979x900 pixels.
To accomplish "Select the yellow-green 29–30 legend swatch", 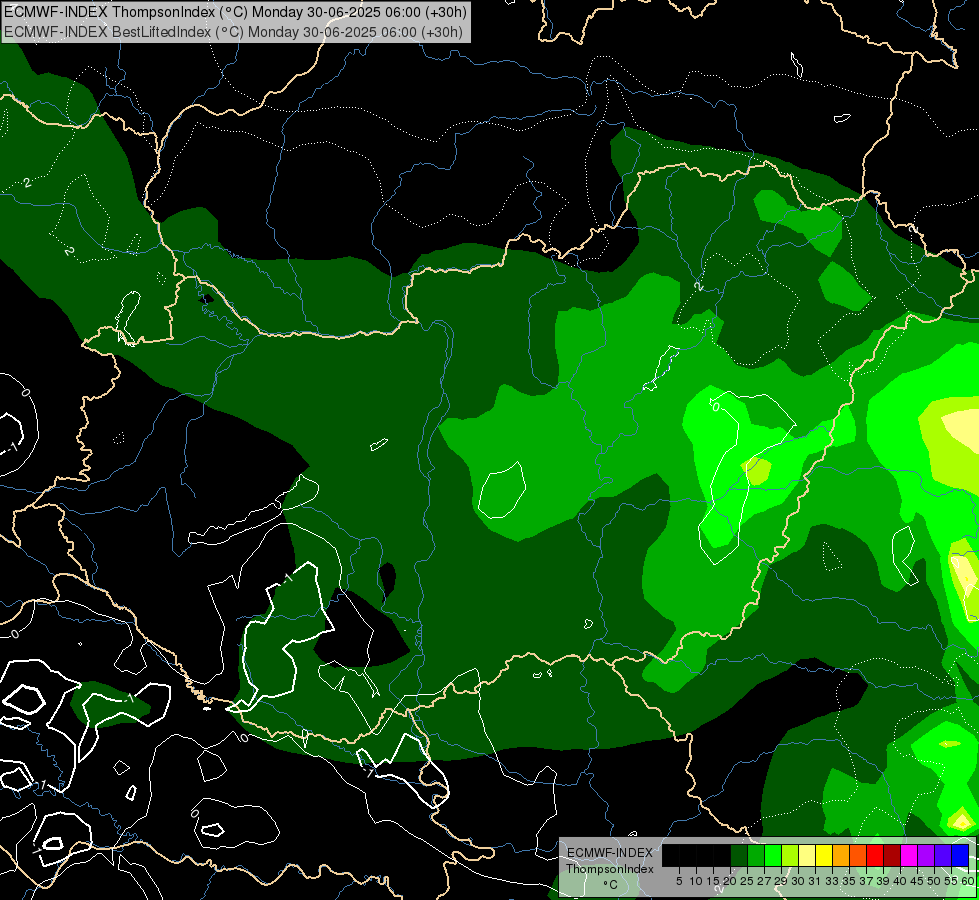I will click(790, 856).
